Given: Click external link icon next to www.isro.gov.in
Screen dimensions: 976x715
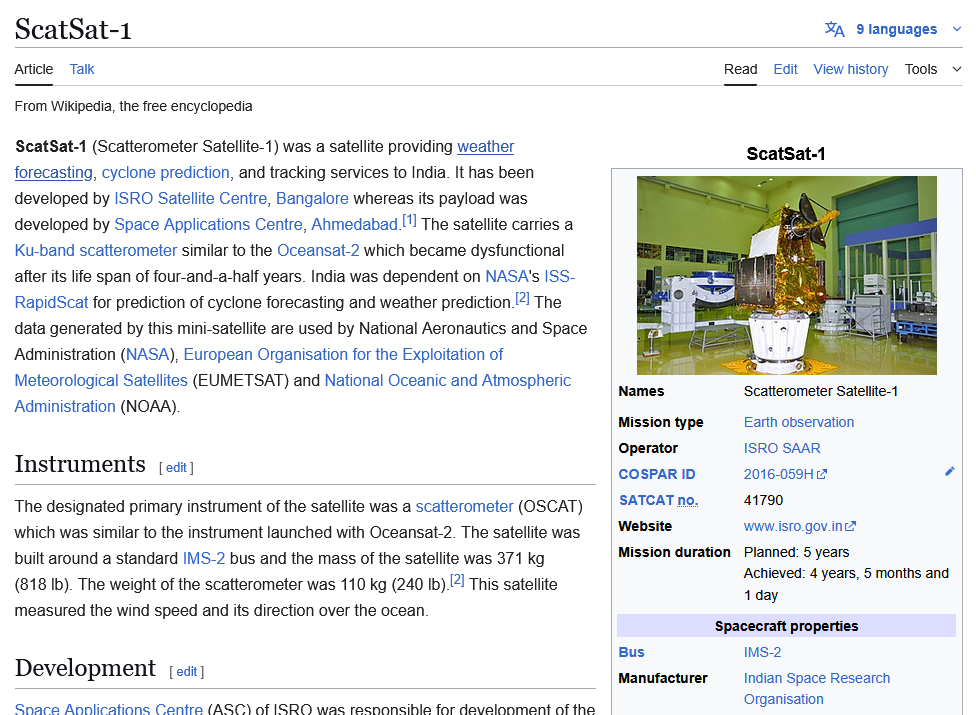Looking at the screenshot, I should pos(850,526).
